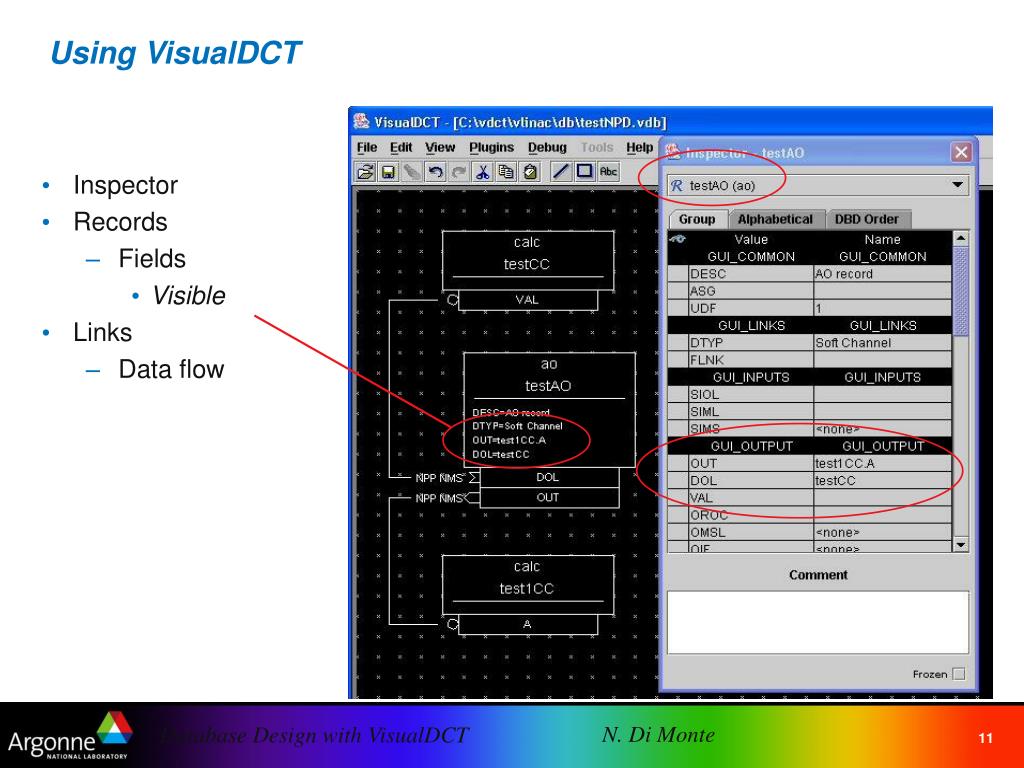Click the Open file toolbar icon
Screen dimensions: 1024x768
365,172
